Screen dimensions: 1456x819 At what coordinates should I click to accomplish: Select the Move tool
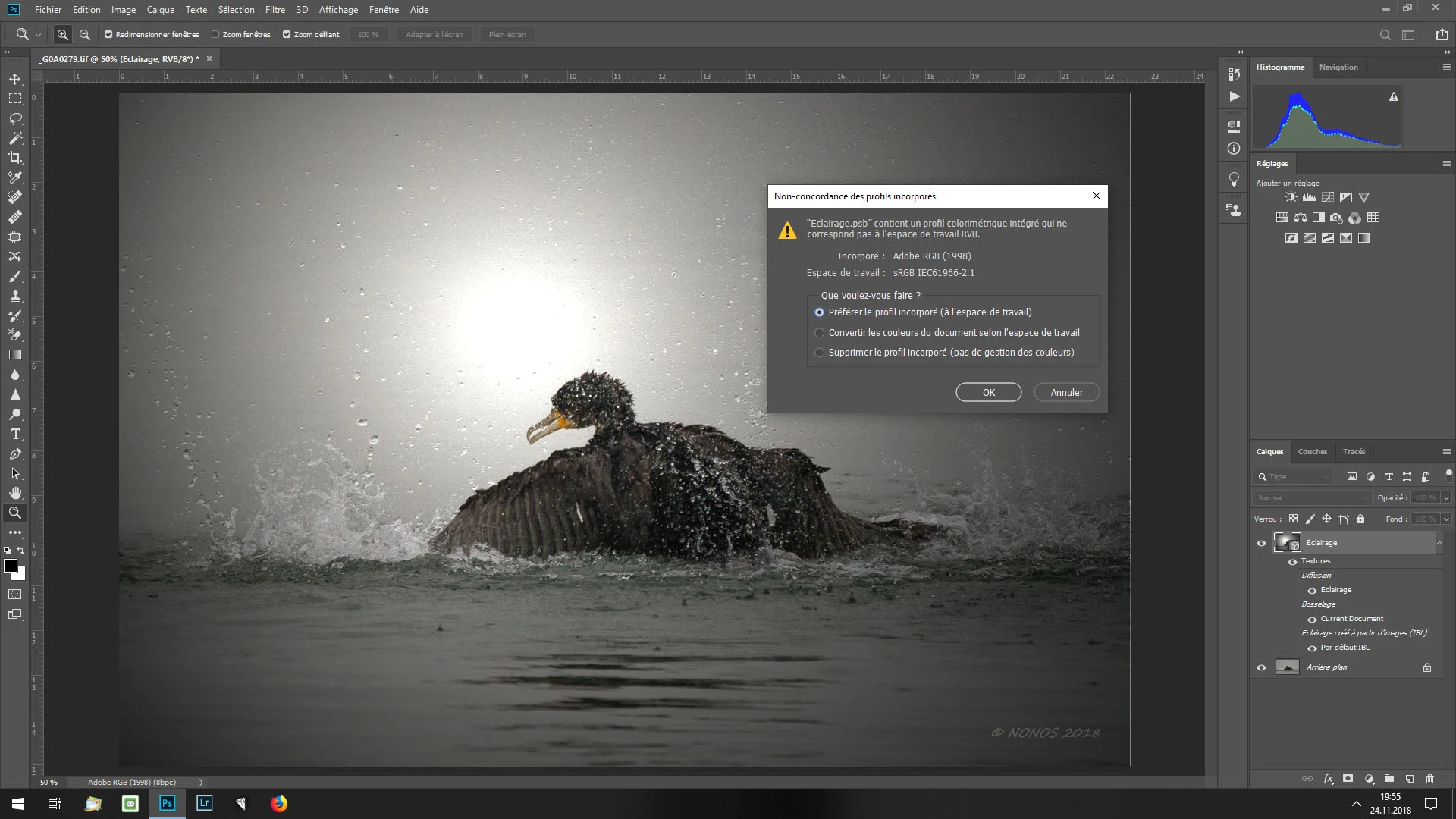coord(15,79)
